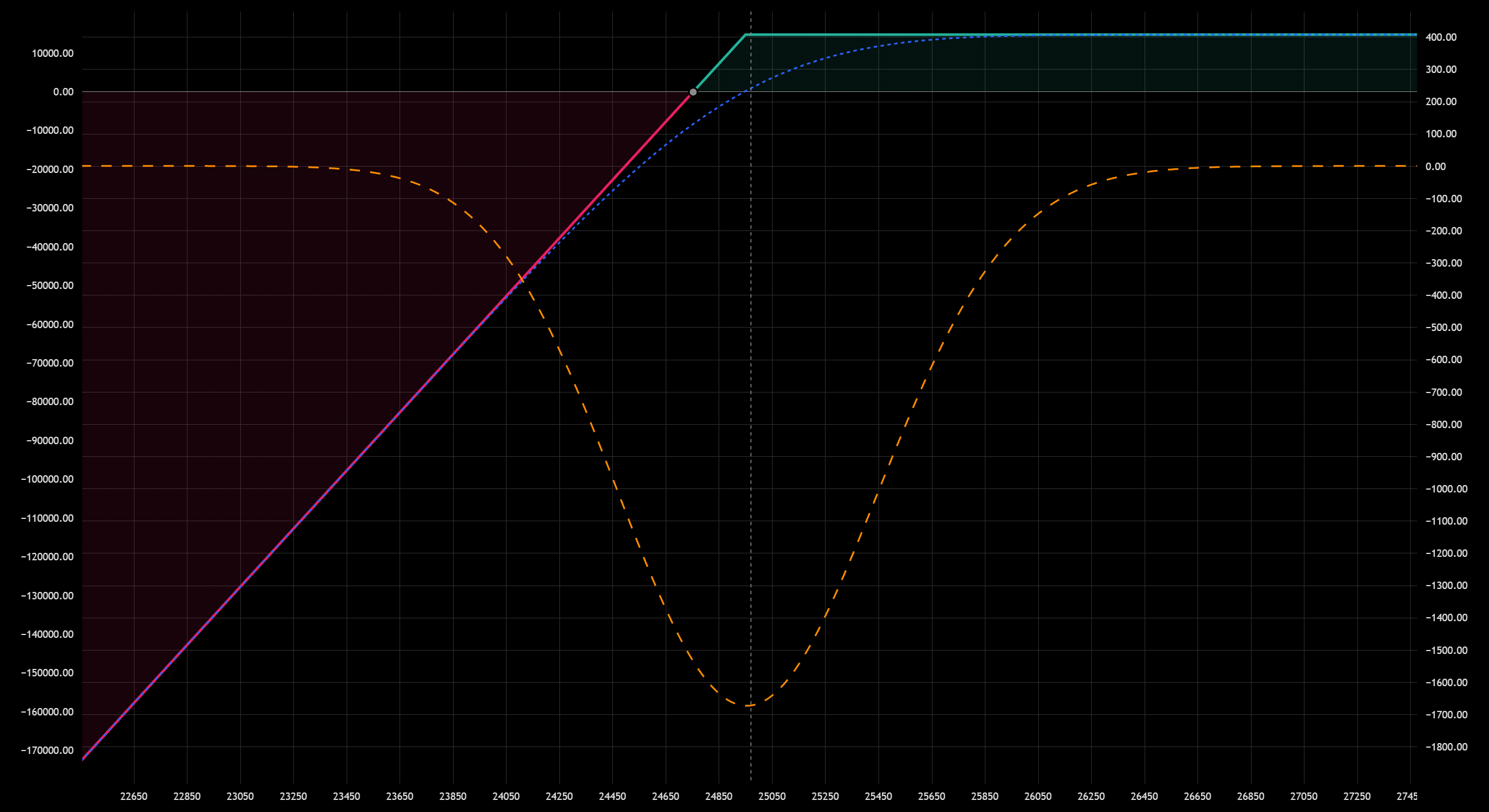The width and height of the screenshot is (1489, 812).
Task: Click the 26050 x-axis price label
Action: click(x=1038, y=796)
